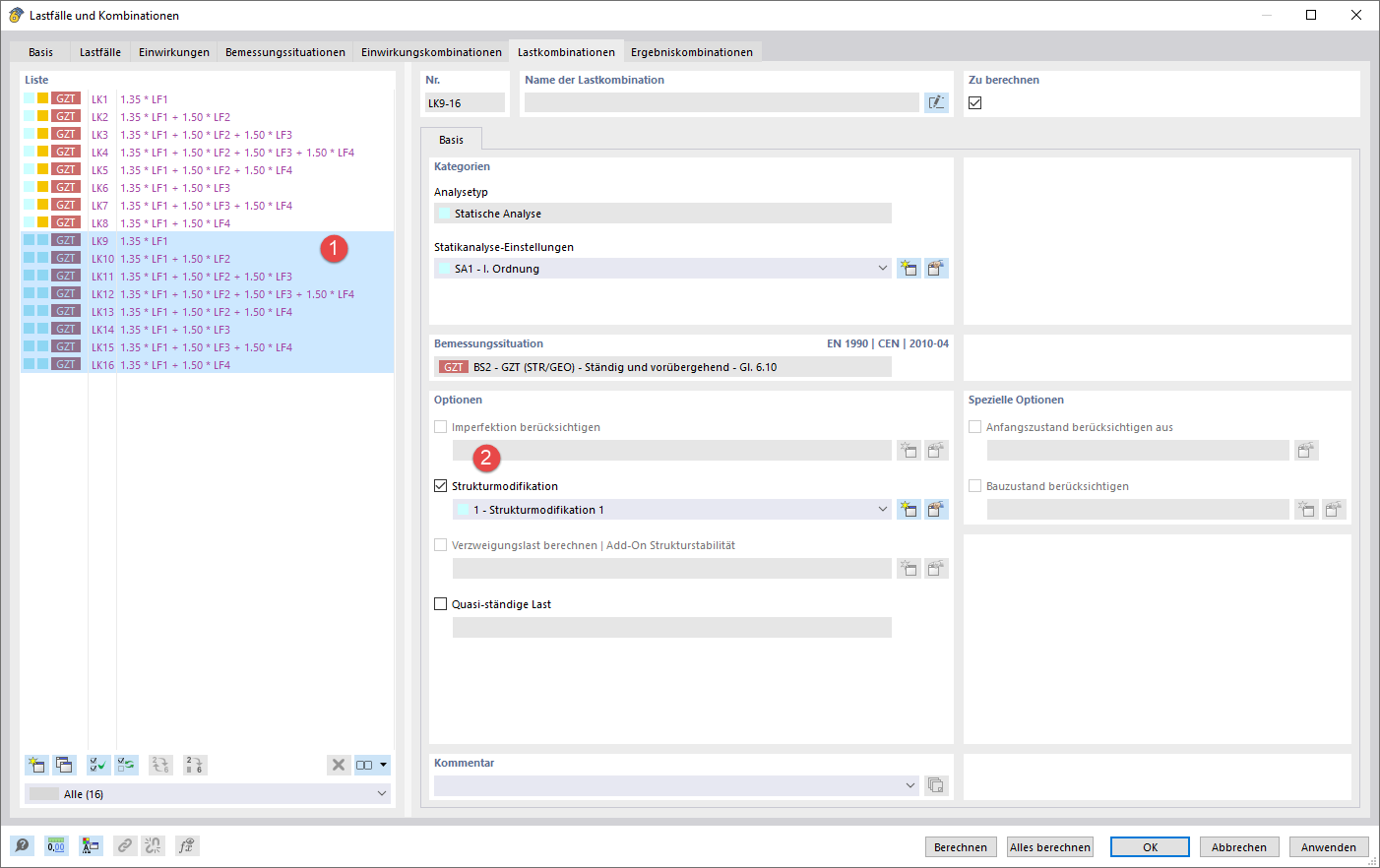Click the renumber 2-to-6 icon below the list

pyautogui.click(x=195, y=765)
